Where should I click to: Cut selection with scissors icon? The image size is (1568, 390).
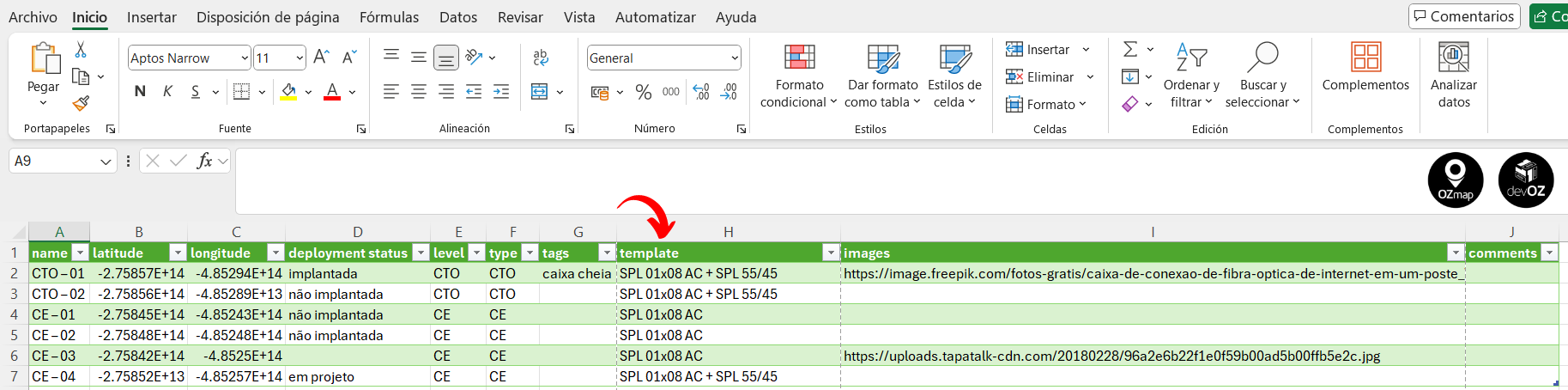point(81,50)
